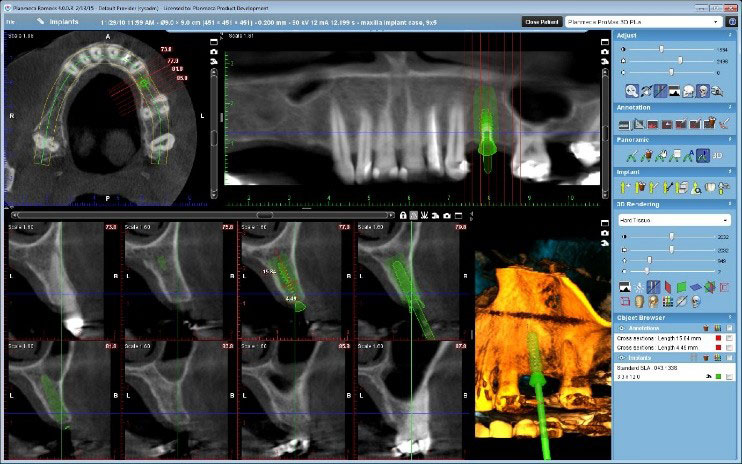Collapse the Object Browser panel
Image resolution: width=742 pixels, height=464 pixels.
729,316
